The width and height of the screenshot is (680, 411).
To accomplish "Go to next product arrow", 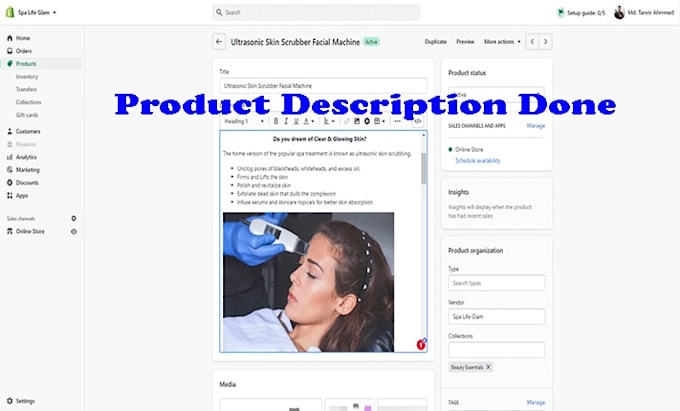I will [x=546, y=42].
